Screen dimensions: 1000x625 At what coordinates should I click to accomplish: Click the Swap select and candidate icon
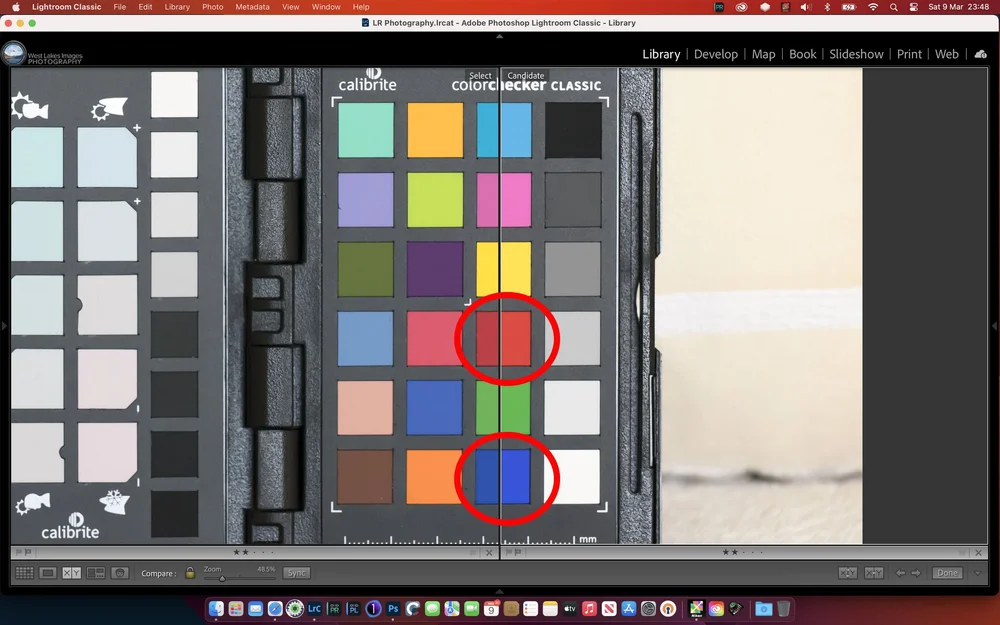pyautogui.click(x=848, y=573)
